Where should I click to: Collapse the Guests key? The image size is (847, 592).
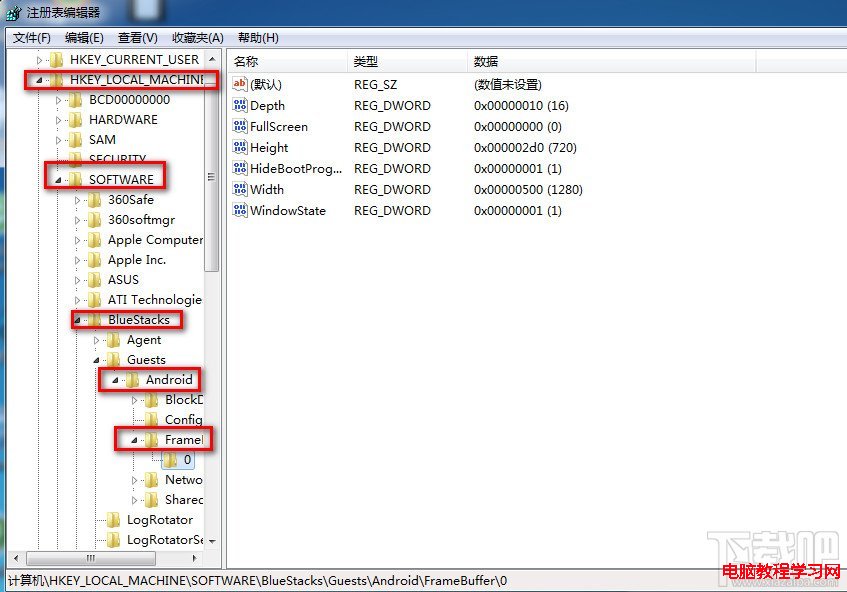click(x=96, y=360)
